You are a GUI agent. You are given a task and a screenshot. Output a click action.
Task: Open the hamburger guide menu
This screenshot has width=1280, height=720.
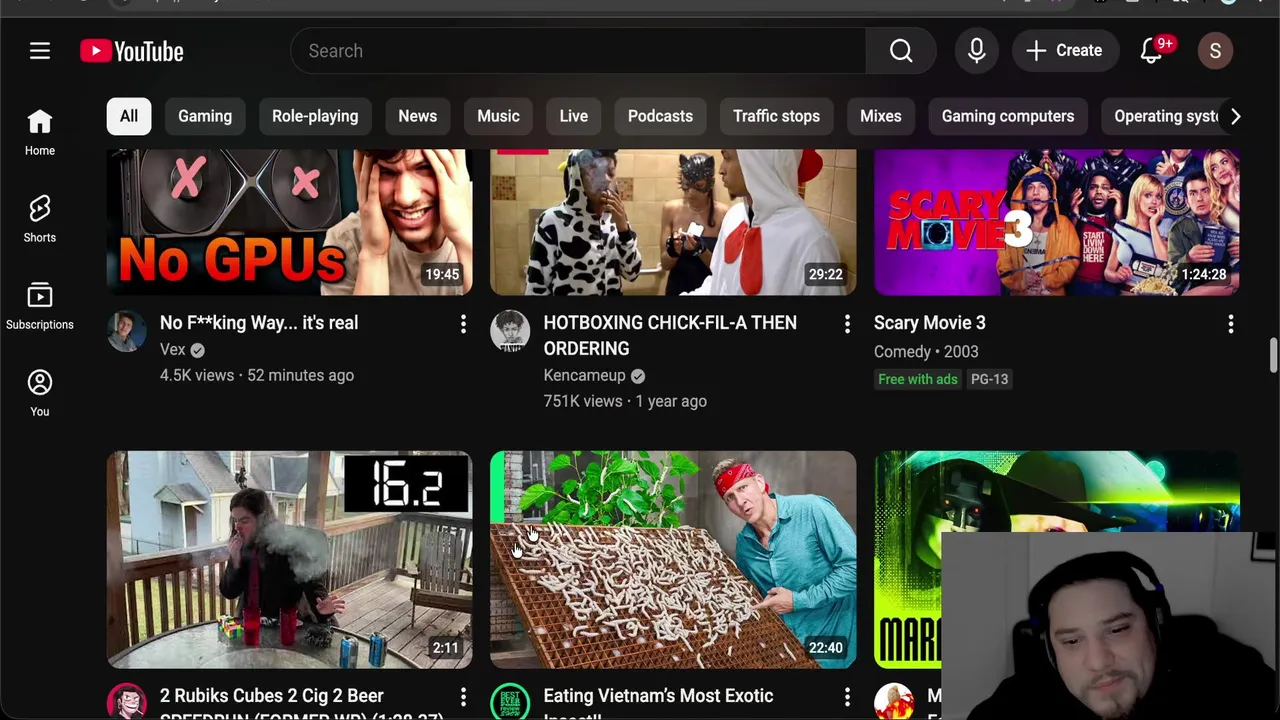[40, 51]
